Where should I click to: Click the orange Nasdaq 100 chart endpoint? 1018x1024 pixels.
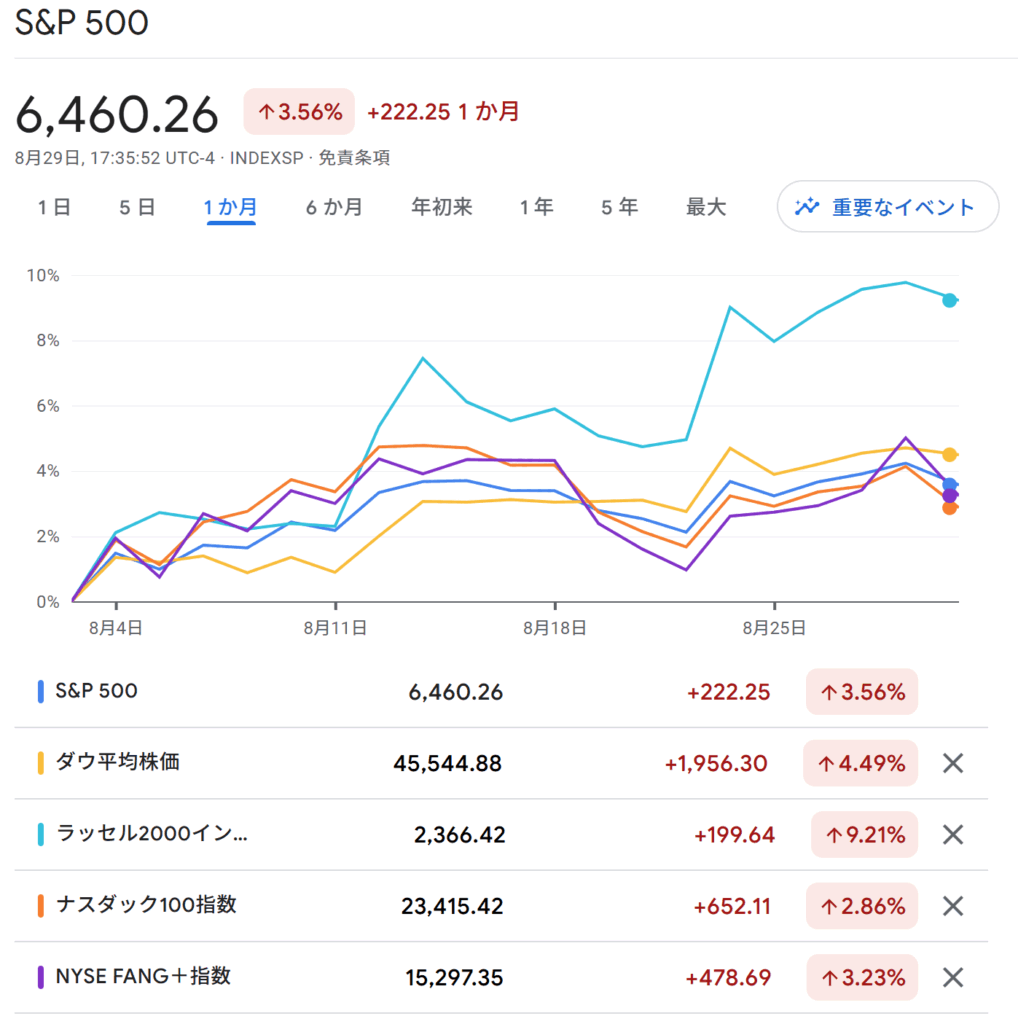[949, 507]
